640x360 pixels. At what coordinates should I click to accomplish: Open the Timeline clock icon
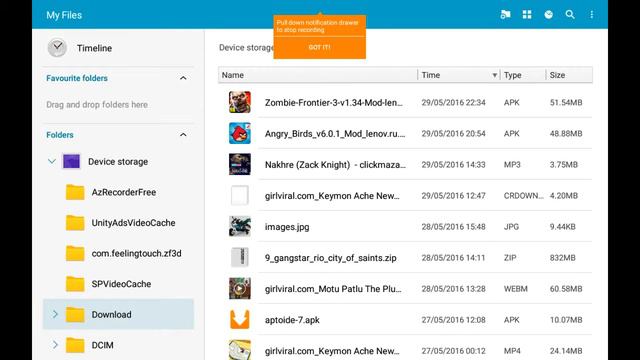tap(57, 48)
